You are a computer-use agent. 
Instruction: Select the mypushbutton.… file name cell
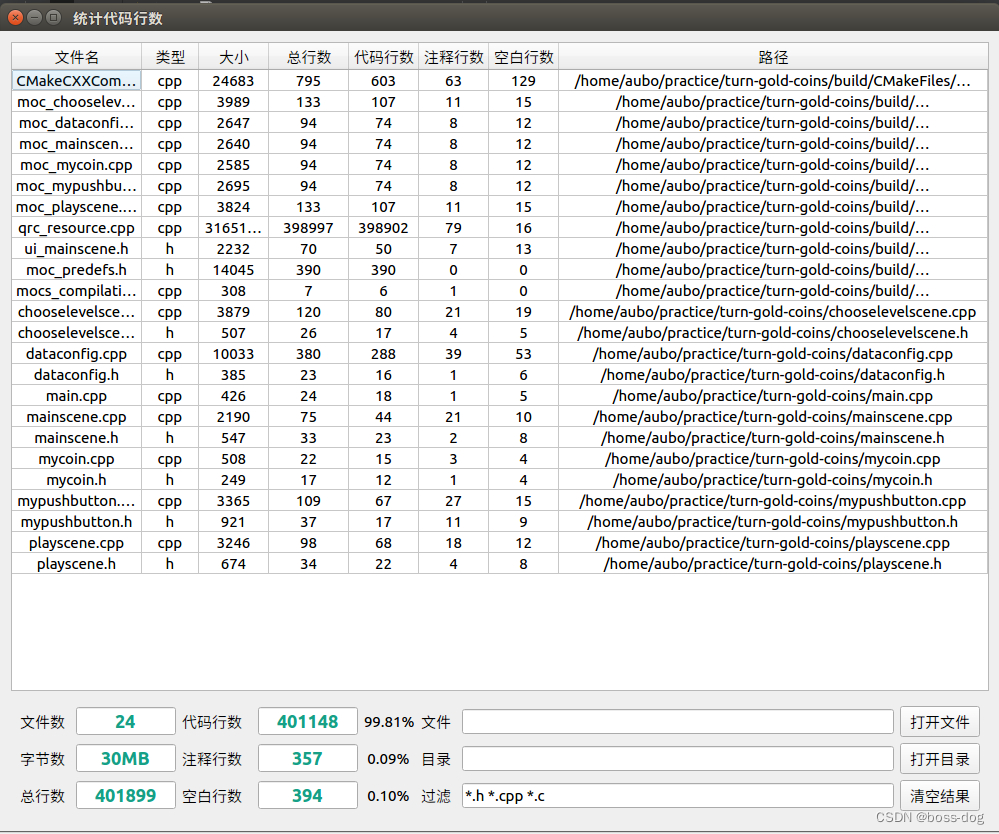(76, 501)
